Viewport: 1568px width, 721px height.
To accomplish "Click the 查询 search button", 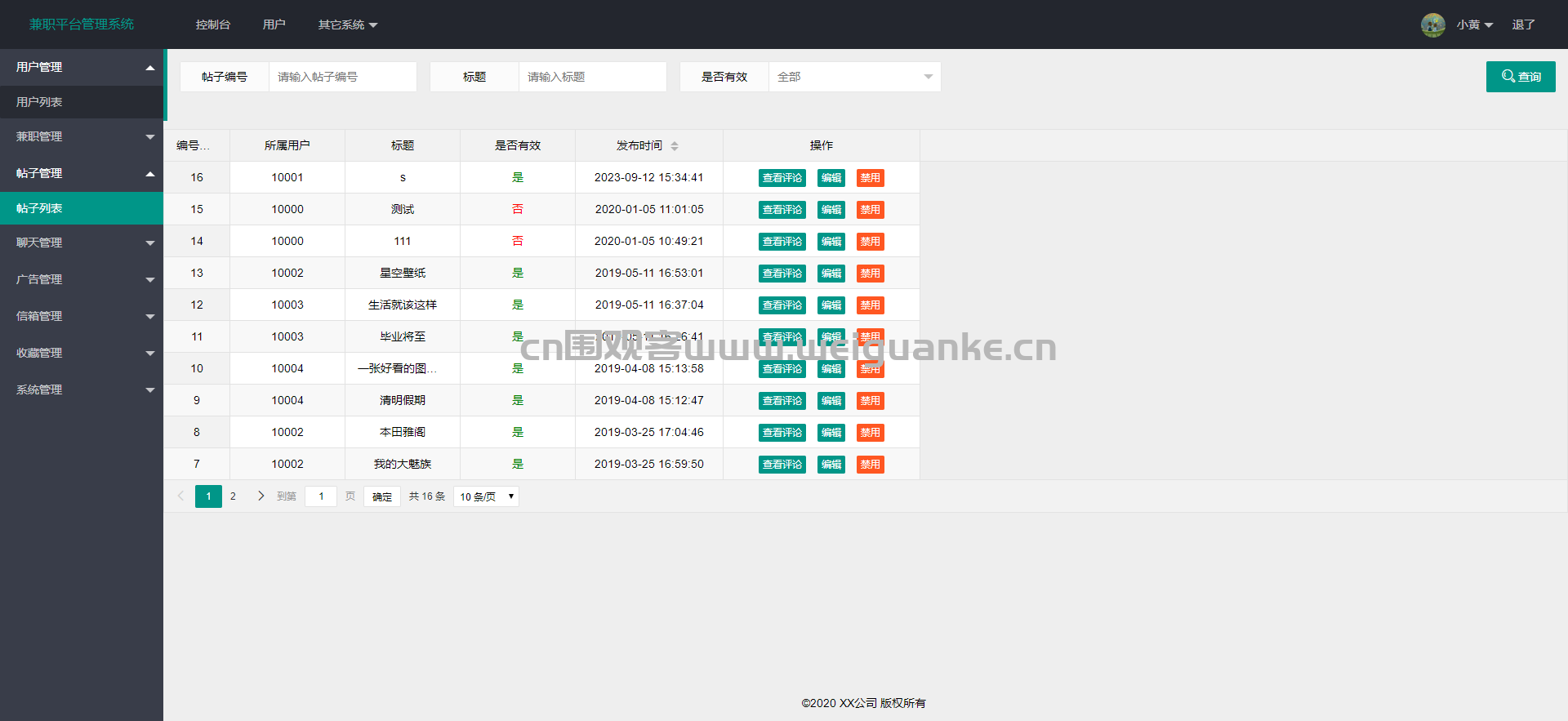I will click(x=1521, y=77).
